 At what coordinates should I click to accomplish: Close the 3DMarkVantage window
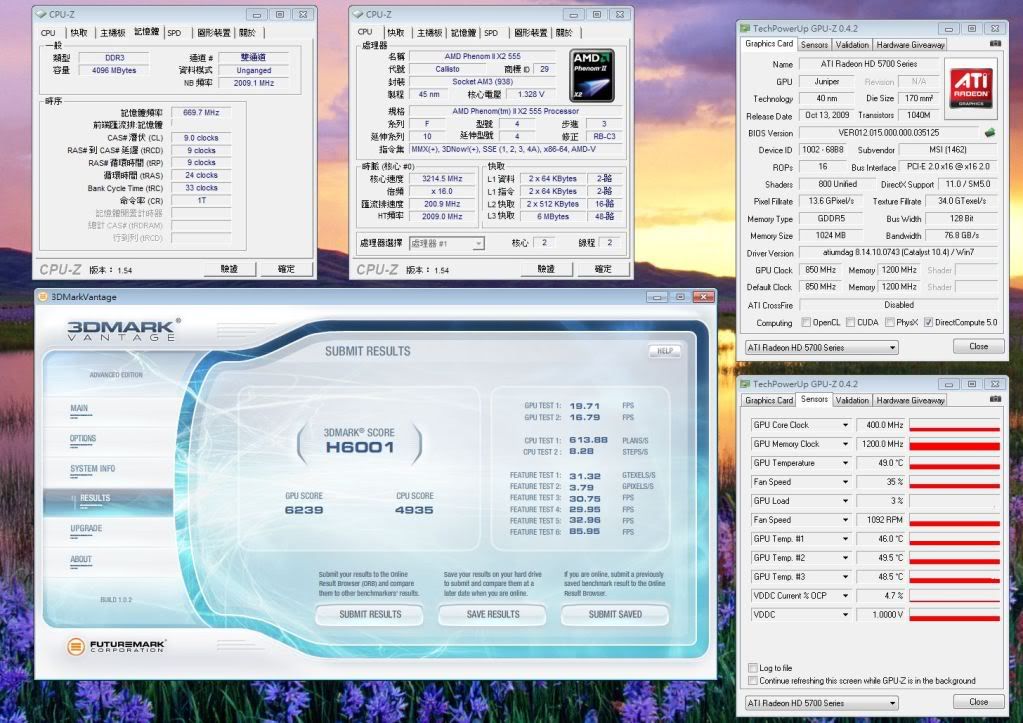click(x=703, y=297)
